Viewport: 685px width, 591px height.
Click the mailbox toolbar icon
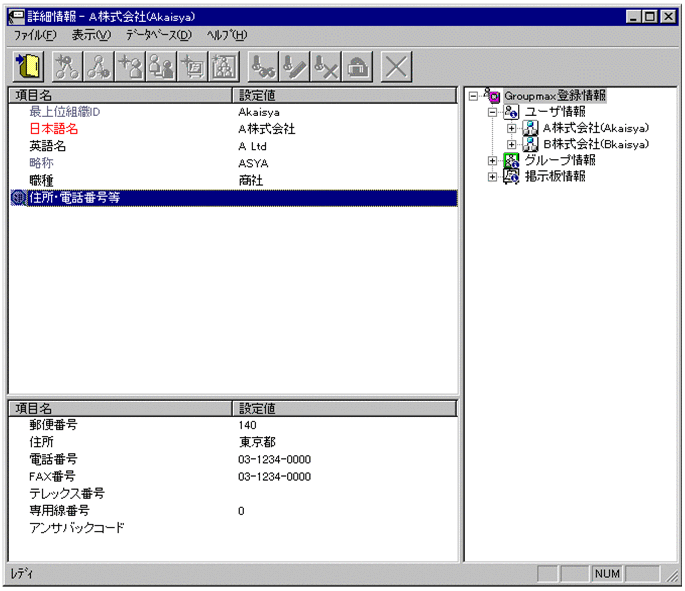point(358,67)
